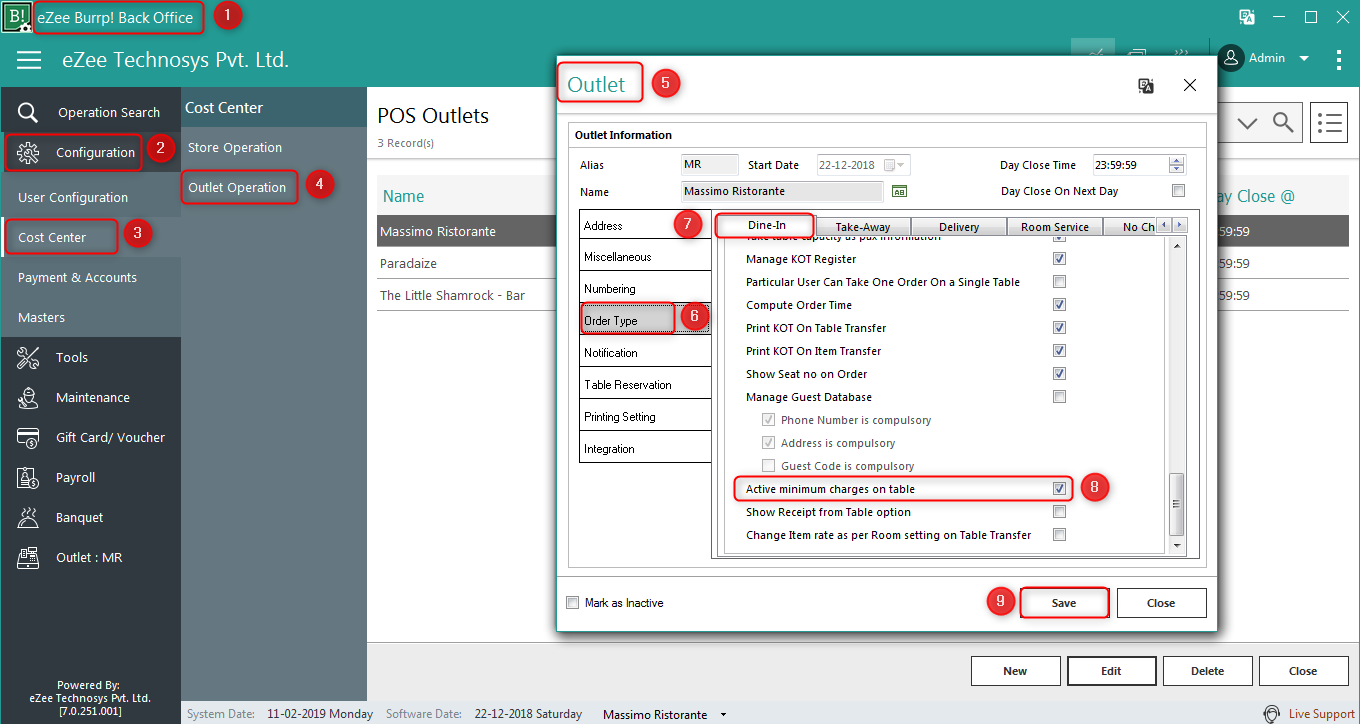Expand the Admin user dropdown arrow

[1303, 59]
